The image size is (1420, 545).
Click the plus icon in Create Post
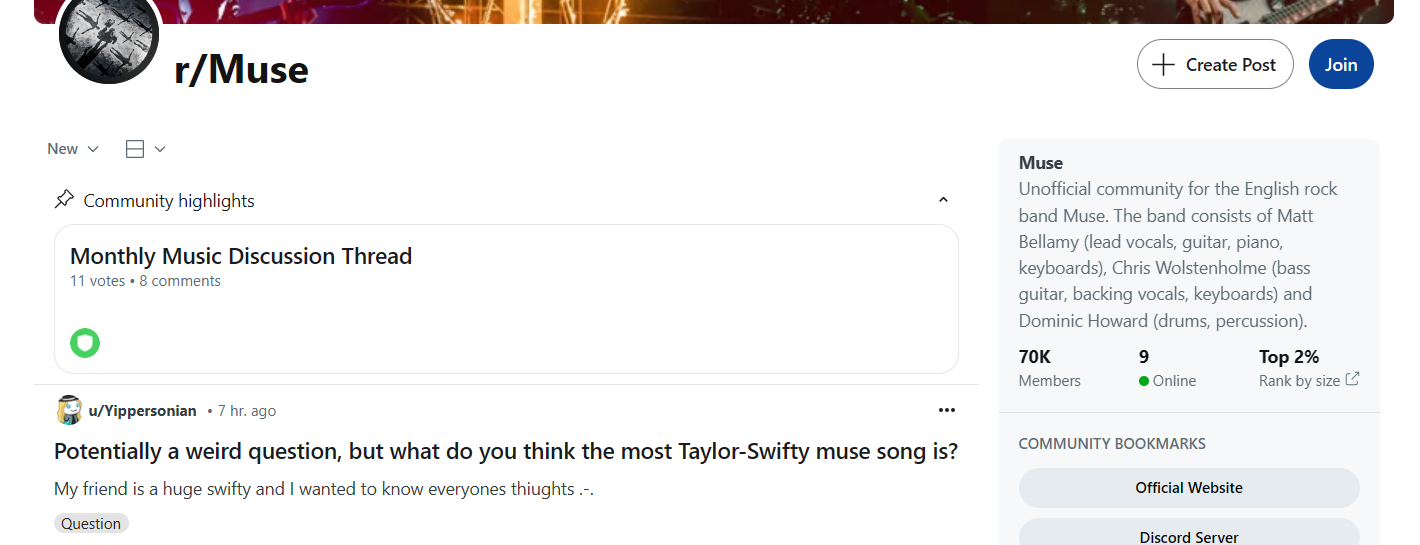[x=1163, y=65]
